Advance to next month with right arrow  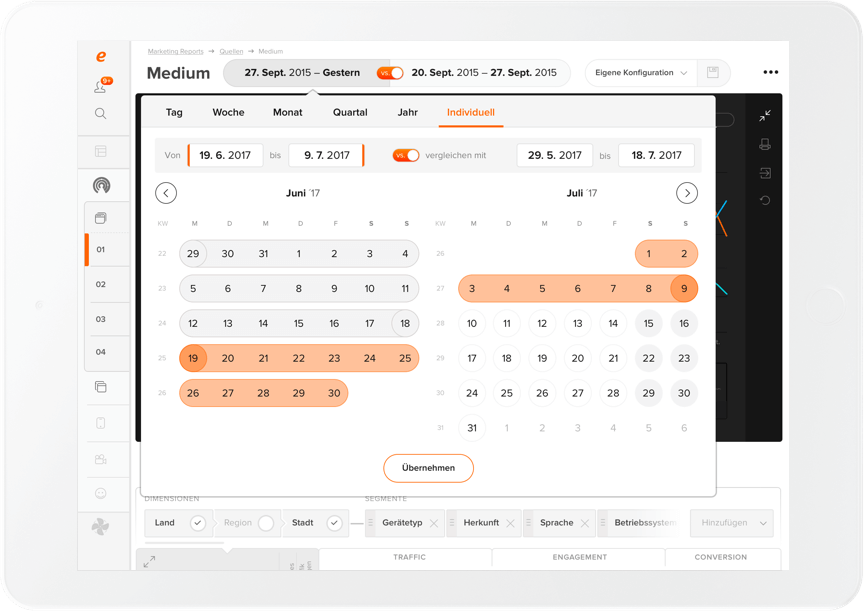(686, 193)
